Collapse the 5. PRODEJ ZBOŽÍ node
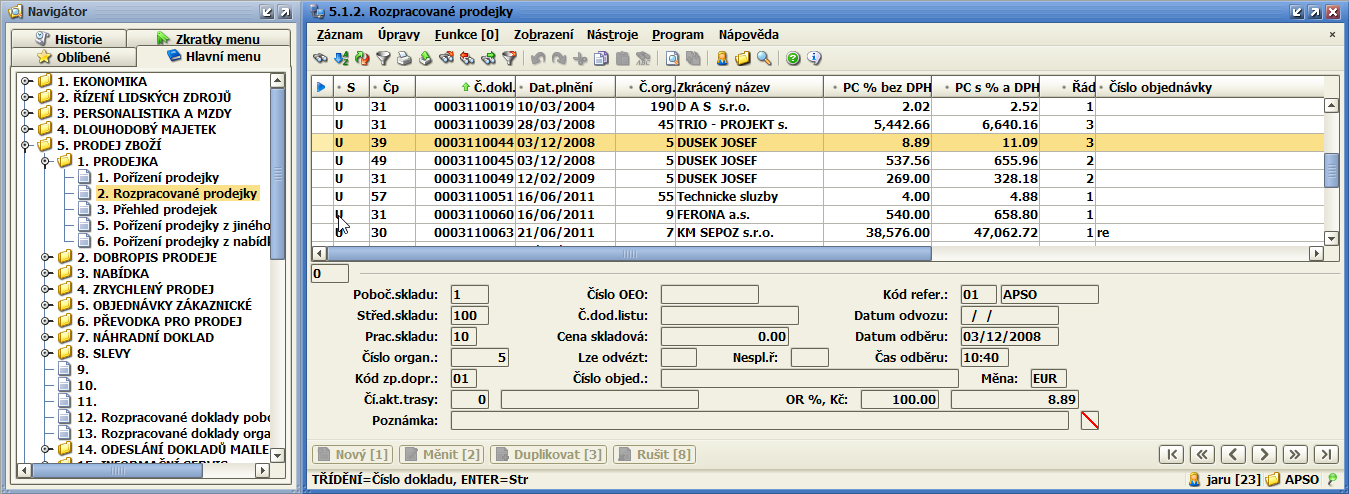This screenshot has width=1349, height=494. coord(25,145)
